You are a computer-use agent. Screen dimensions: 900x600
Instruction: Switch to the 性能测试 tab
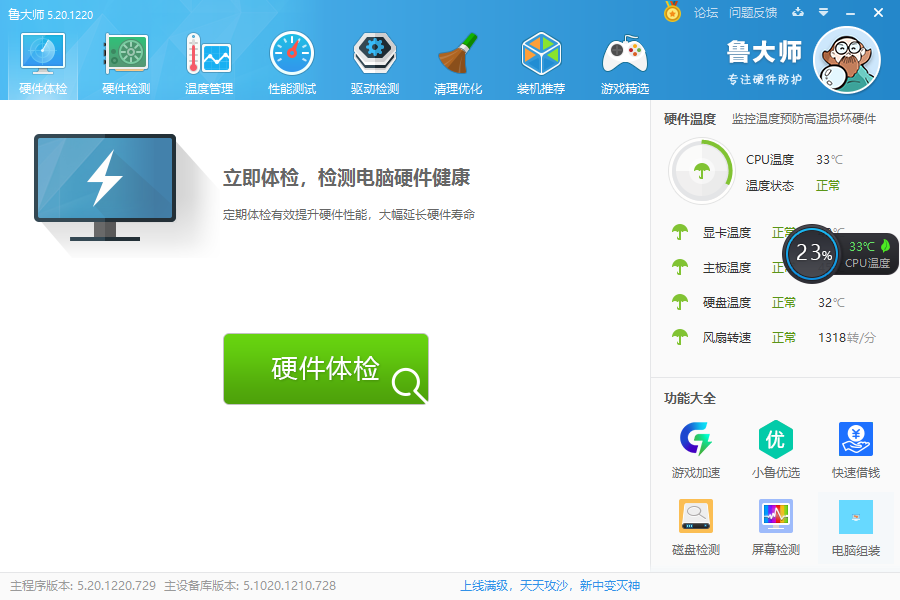tap(292, 60)
